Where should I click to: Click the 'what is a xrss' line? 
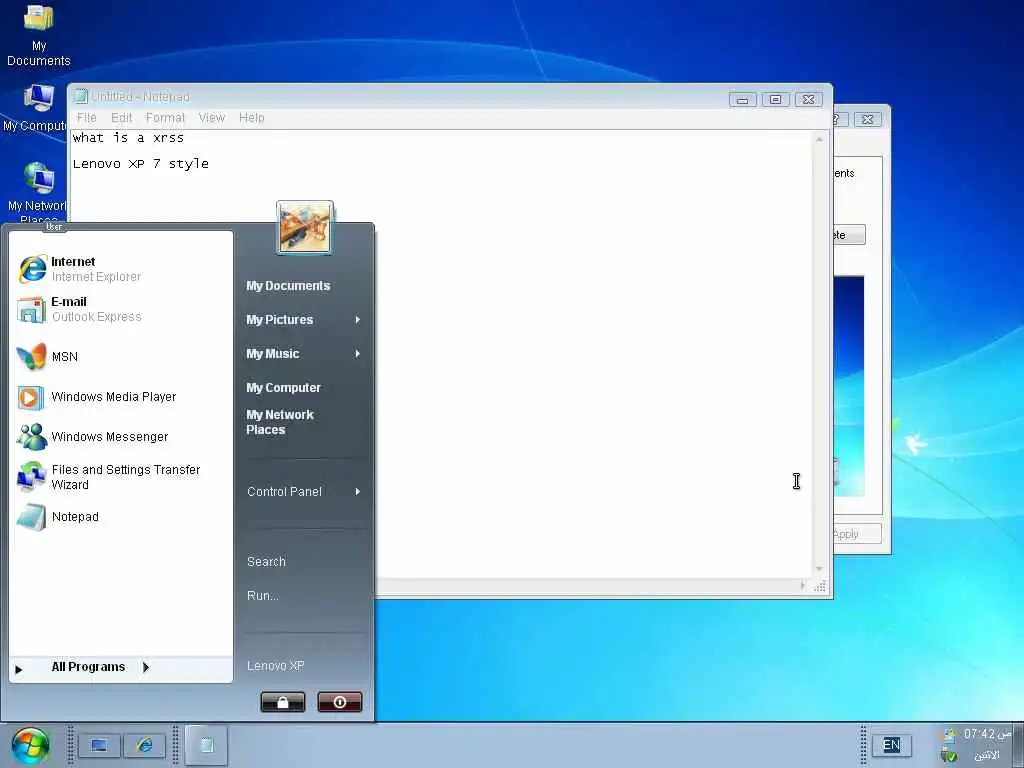coord(128,138)
